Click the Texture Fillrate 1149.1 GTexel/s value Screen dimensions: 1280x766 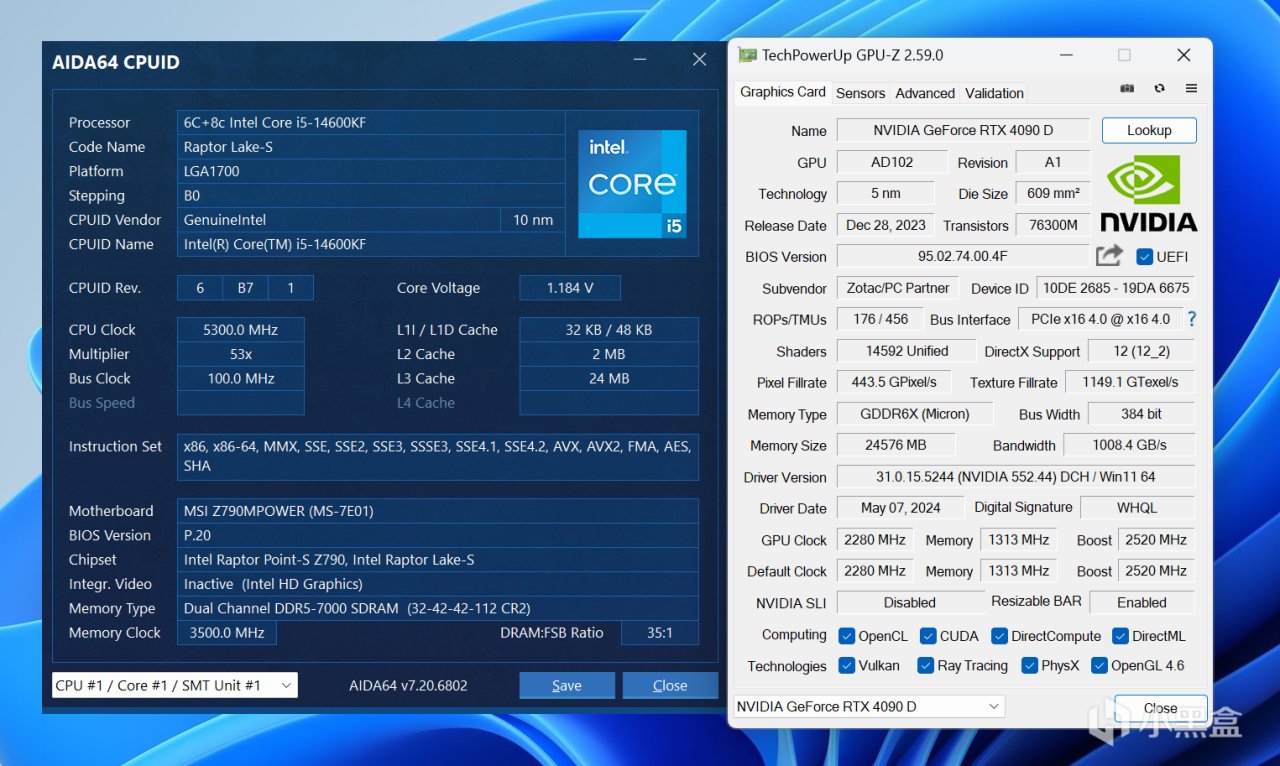(x=1130, y=382)
